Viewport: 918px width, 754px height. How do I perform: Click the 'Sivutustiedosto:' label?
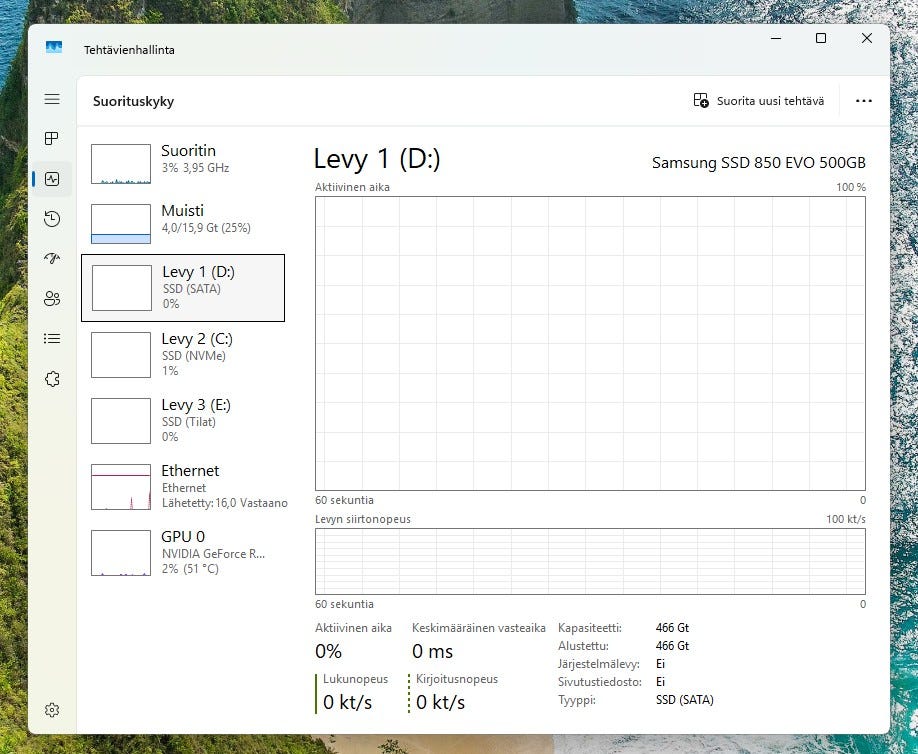pyautogui.click(x=600, y=682)
